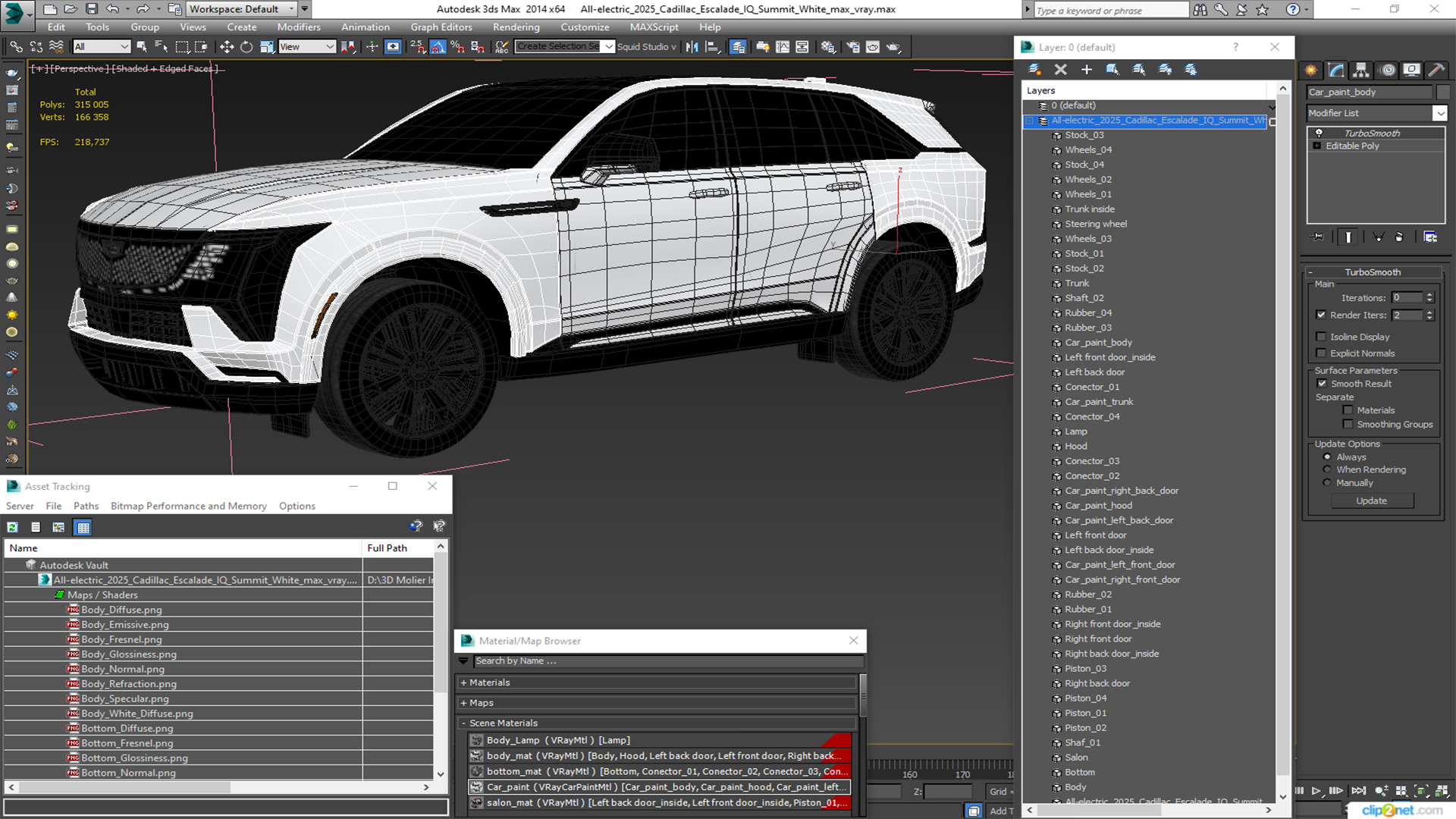The width and height of the screenshot is (1456, 819).
Task: Enable Separate by Materials checkbox
Action: (x=1348, y=410)
